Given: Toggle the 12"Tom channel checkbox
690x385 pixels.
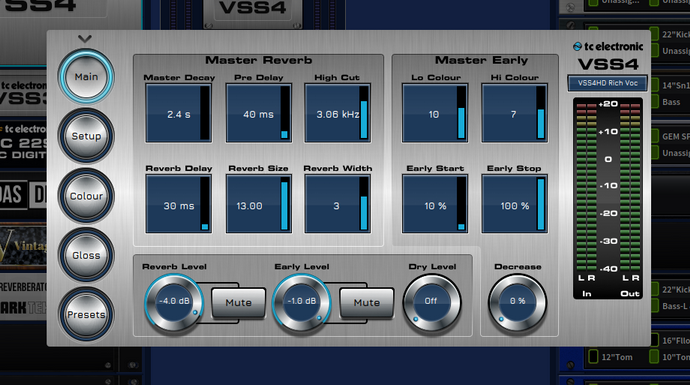Looking at the screenshot, I should pyautogui.click(x=593, y=356).
